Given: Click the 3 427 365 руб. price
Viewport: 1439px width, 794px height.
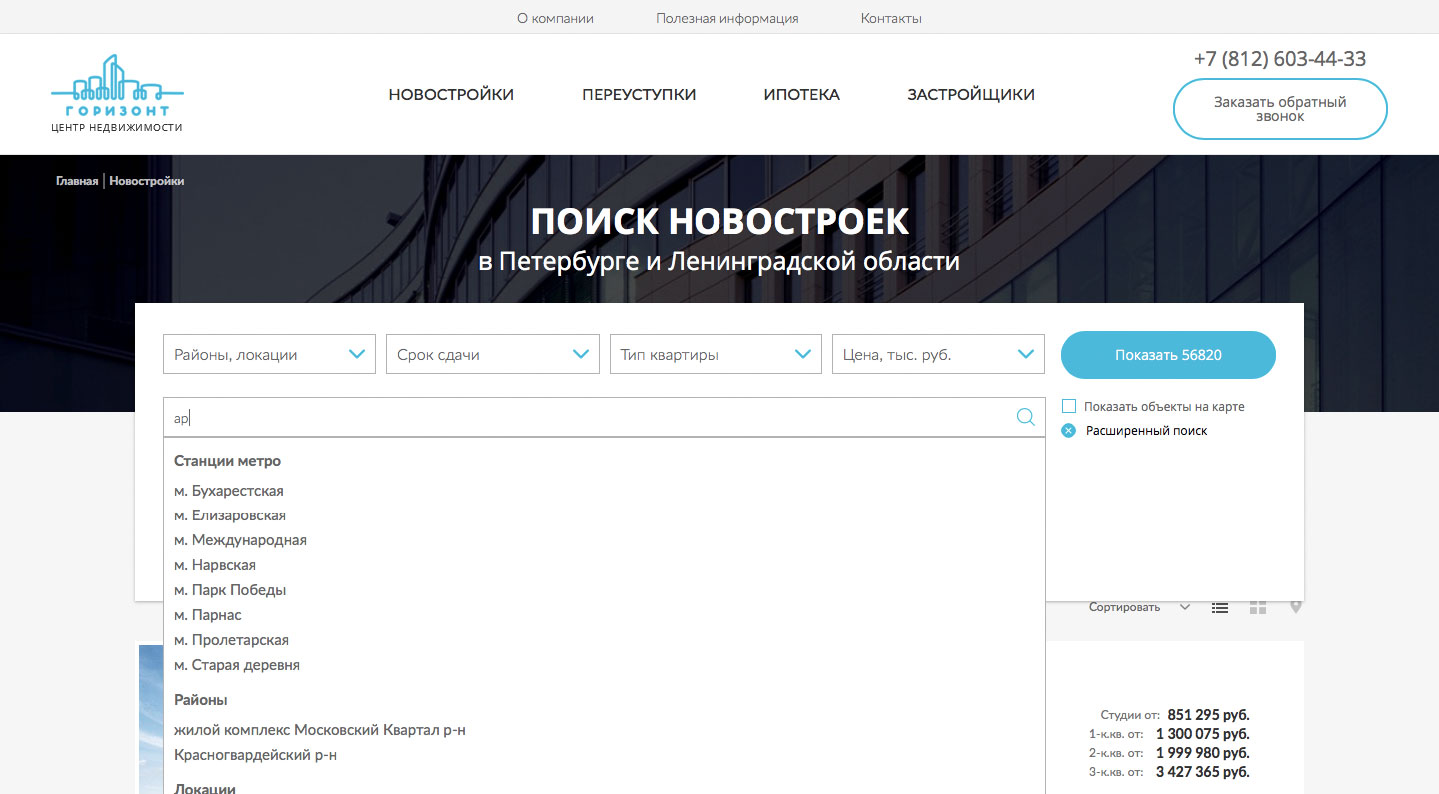Looking at the screenshot, I should [x=1202, y=772].
